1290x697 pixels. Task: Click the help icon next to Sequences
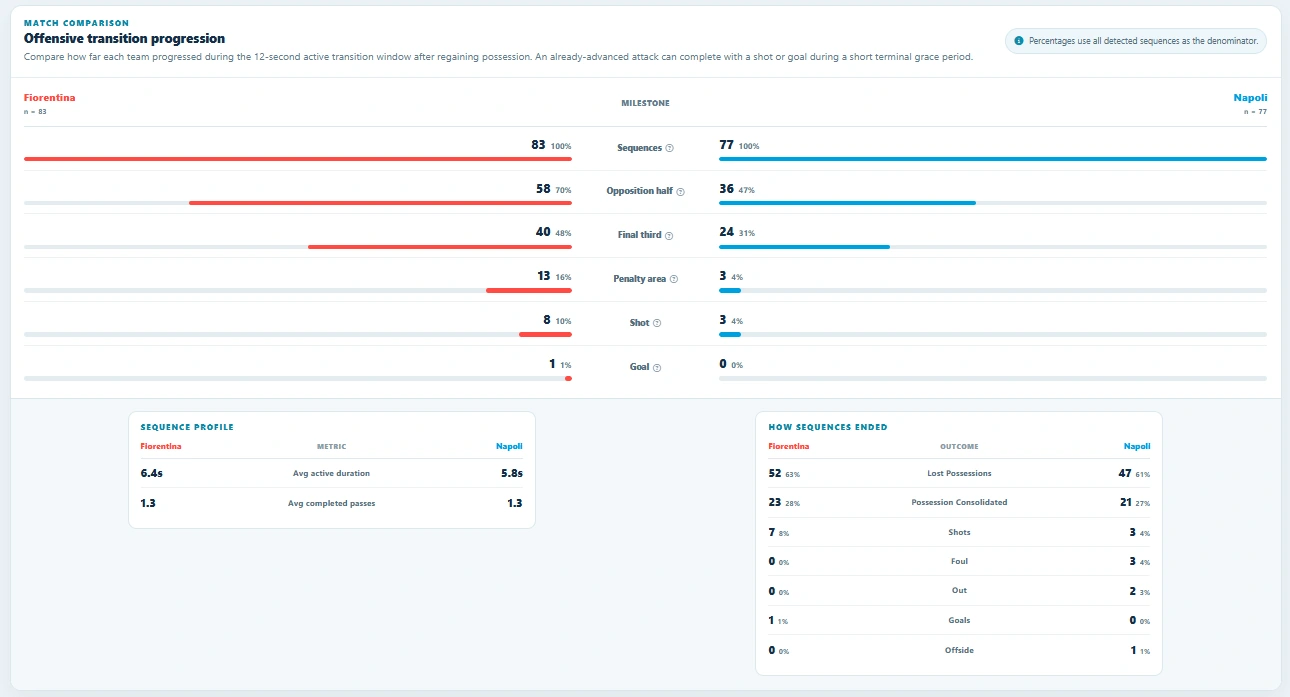[x=670, y=148]
